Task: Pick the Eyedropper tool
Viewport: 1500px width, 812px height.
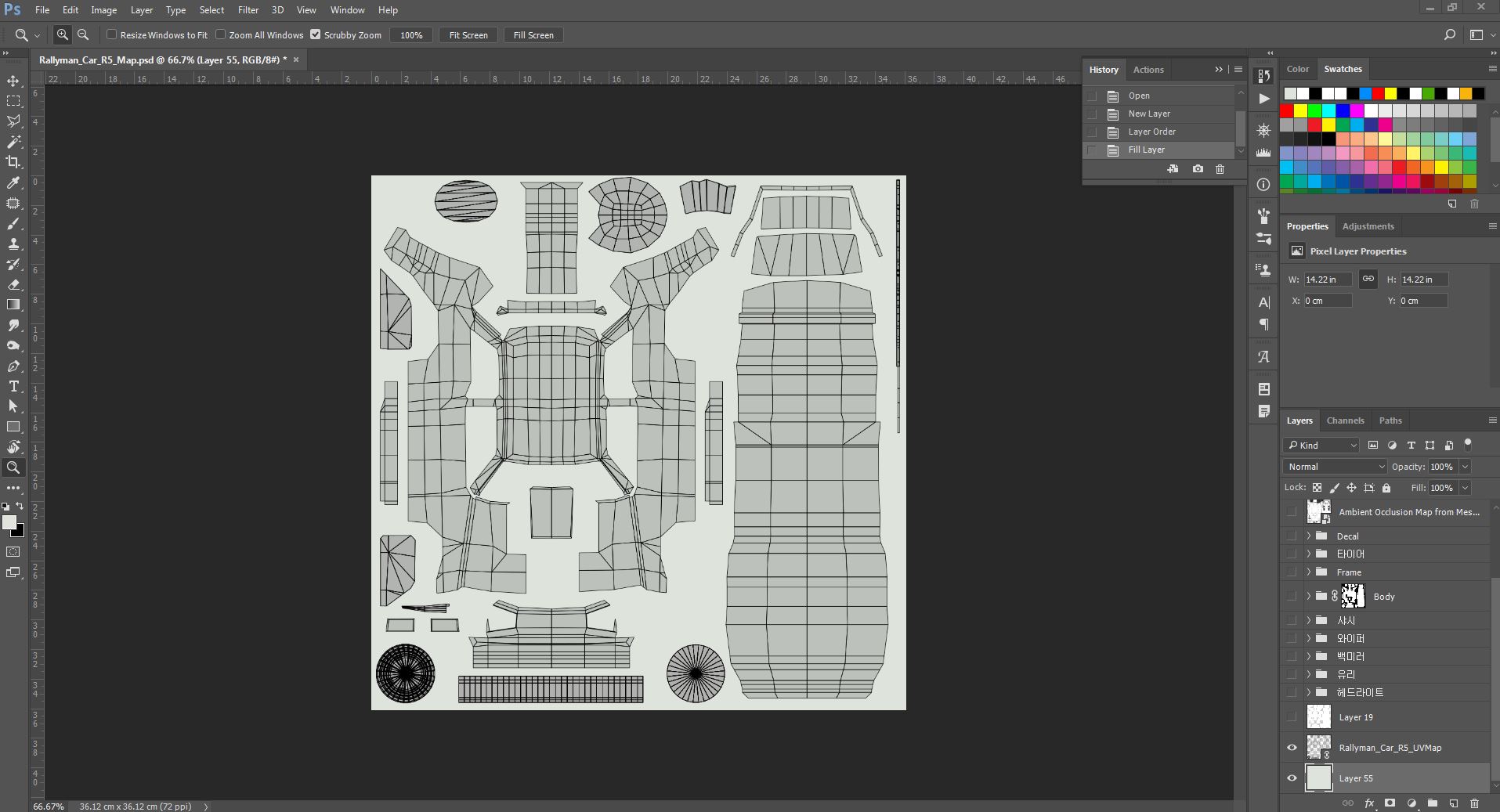Action: click(13, 182)
